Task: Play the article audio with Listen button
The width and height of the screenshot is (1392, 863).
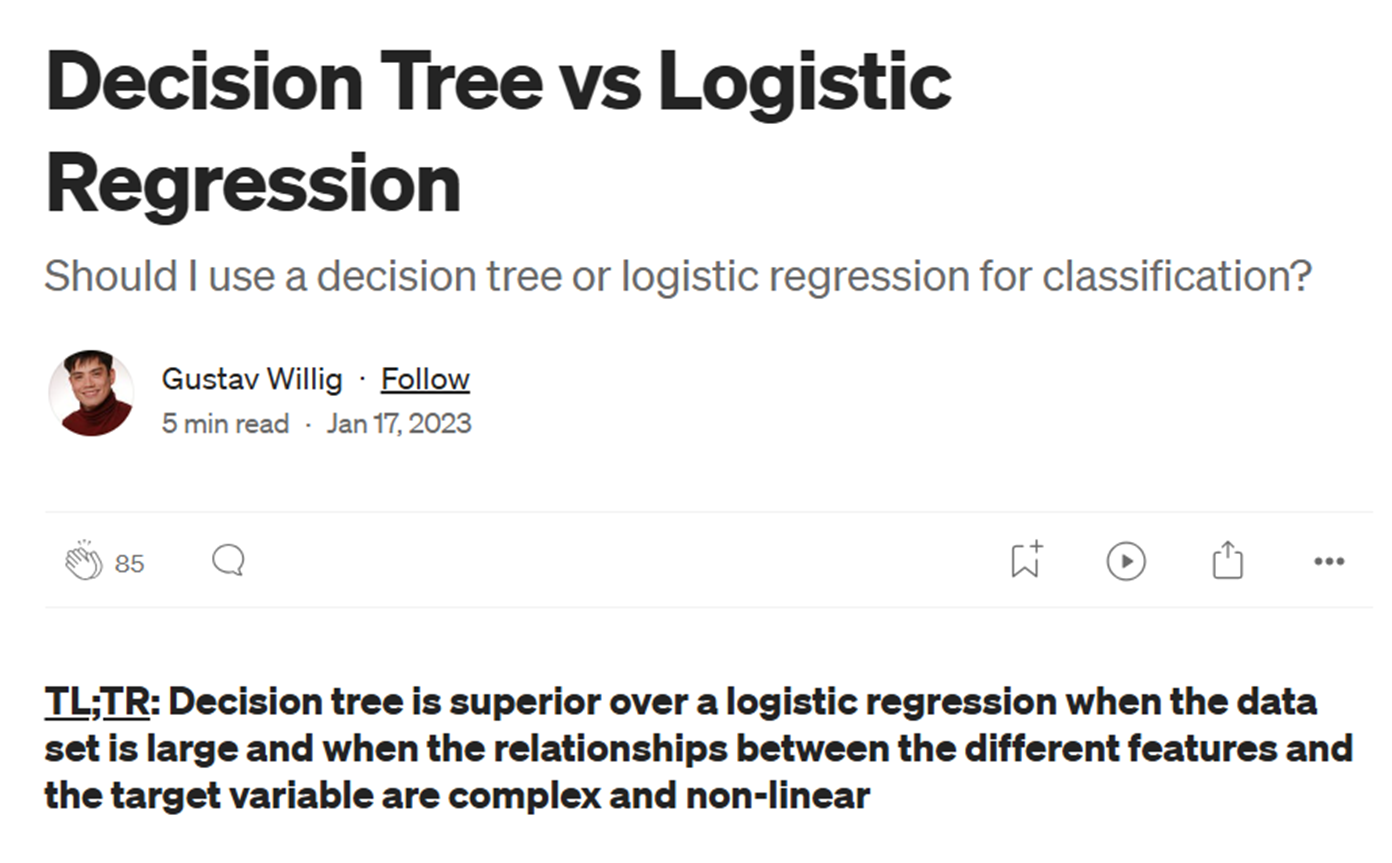Action: click(x=1126, y=561)
